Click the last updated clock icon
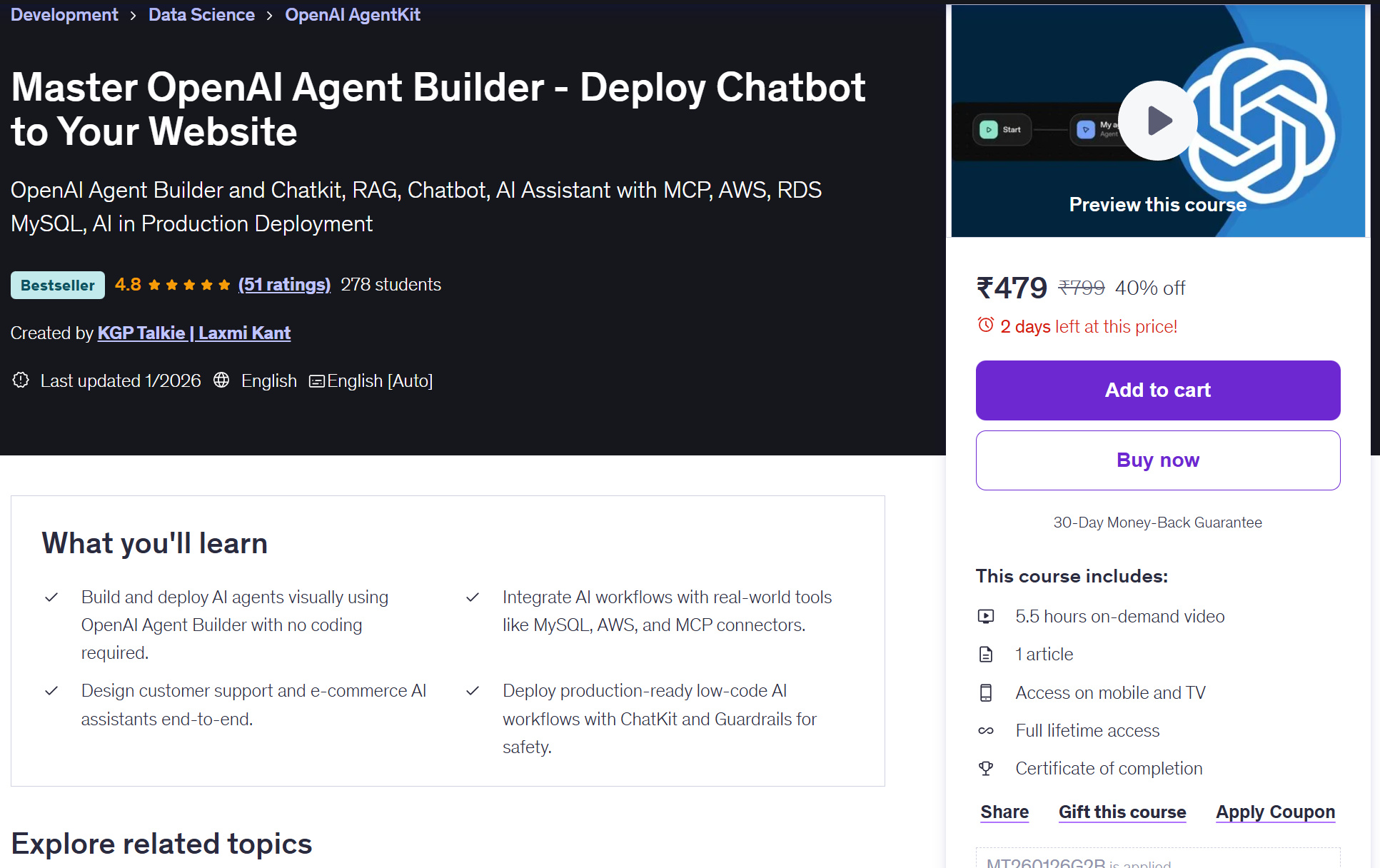Screen dimensions: 1380x868 (x=21, y=380)
